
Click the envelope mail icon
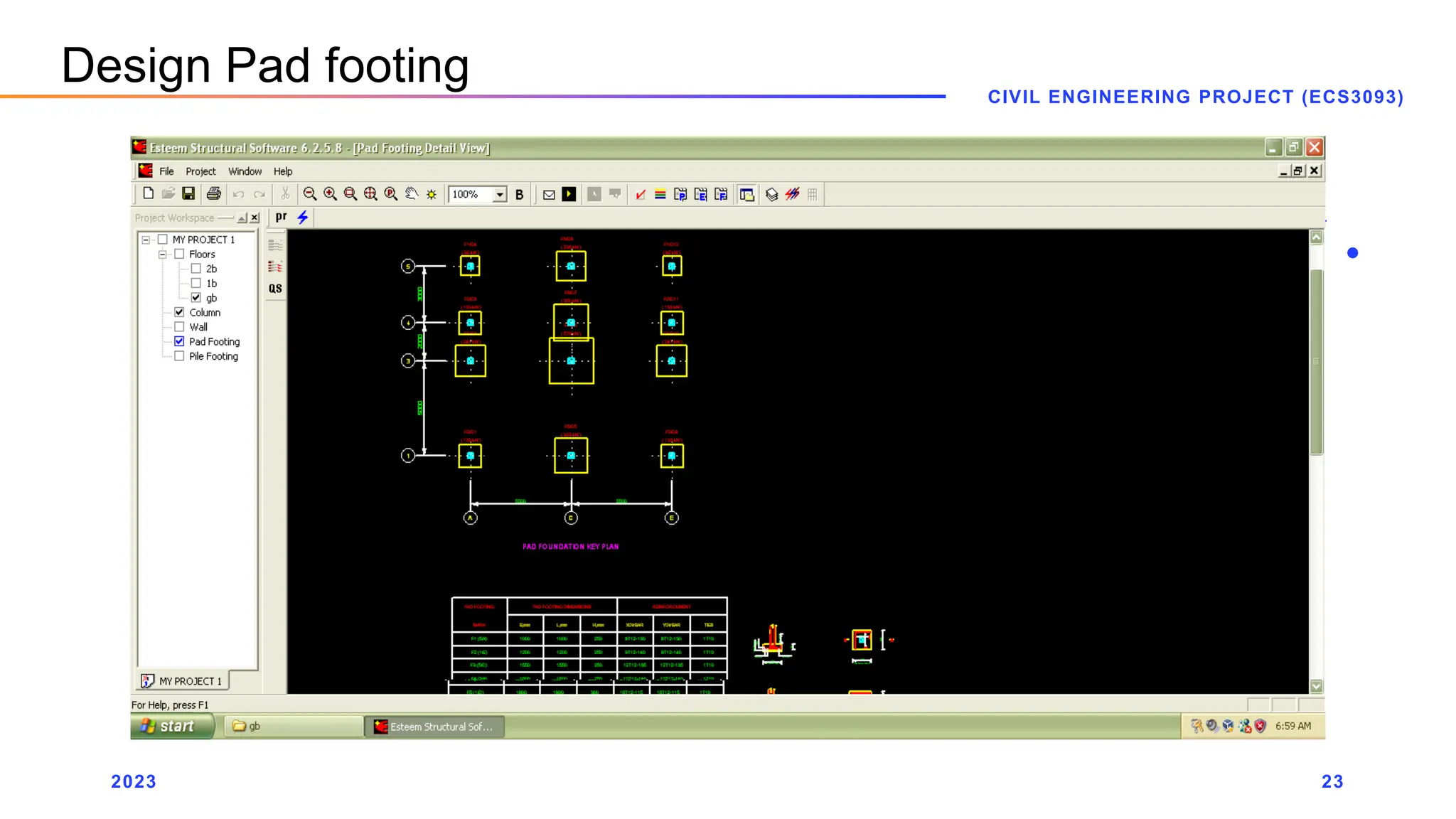point(549,194)
